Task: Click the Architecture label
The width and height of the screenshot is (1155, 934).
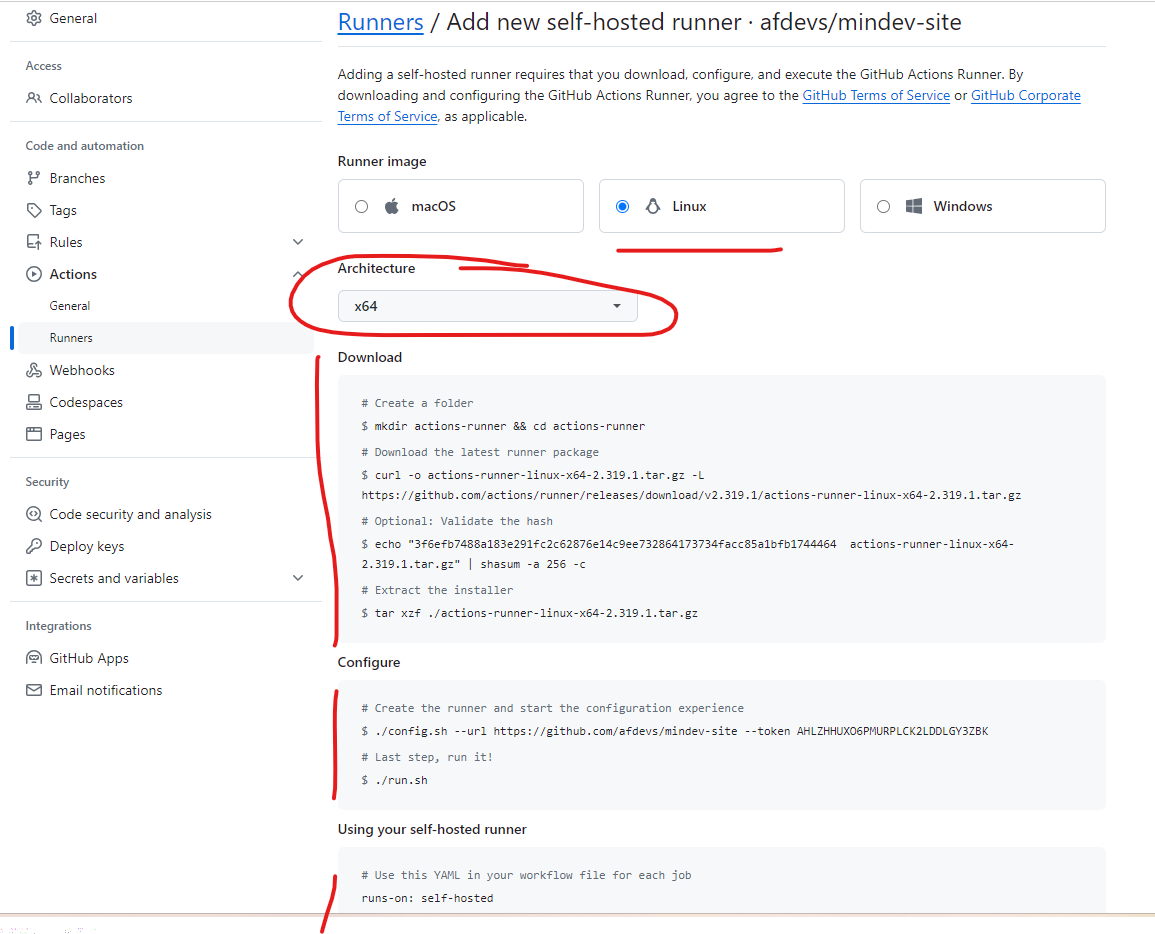Action: point(376,268)
